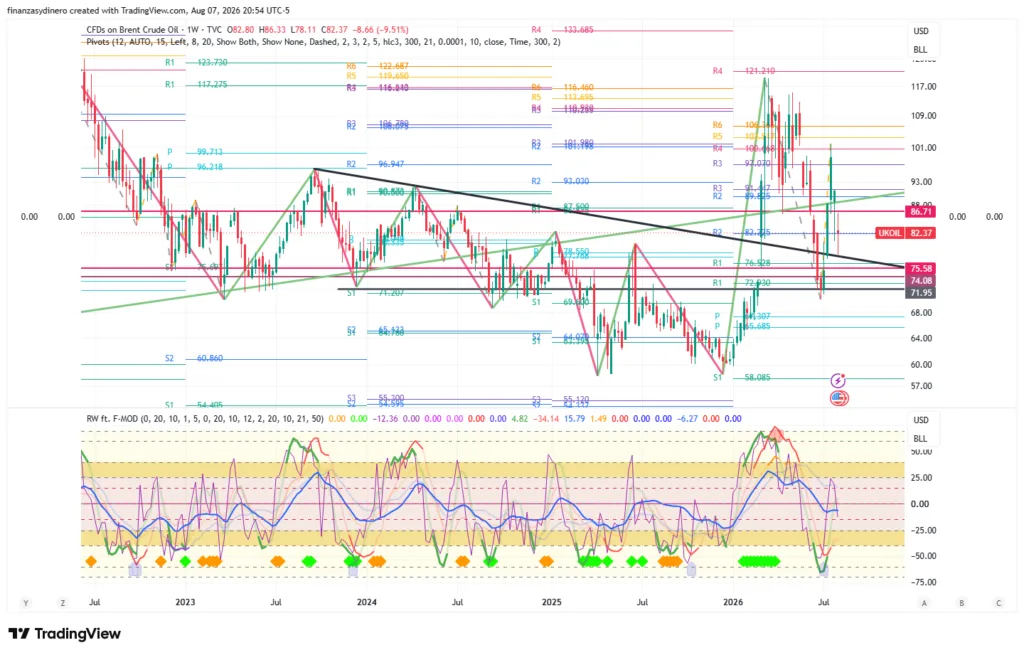Click the 101.00 price axis value
The width and height of the screenshot is (1024, 655).
click(x=923, y=148)
